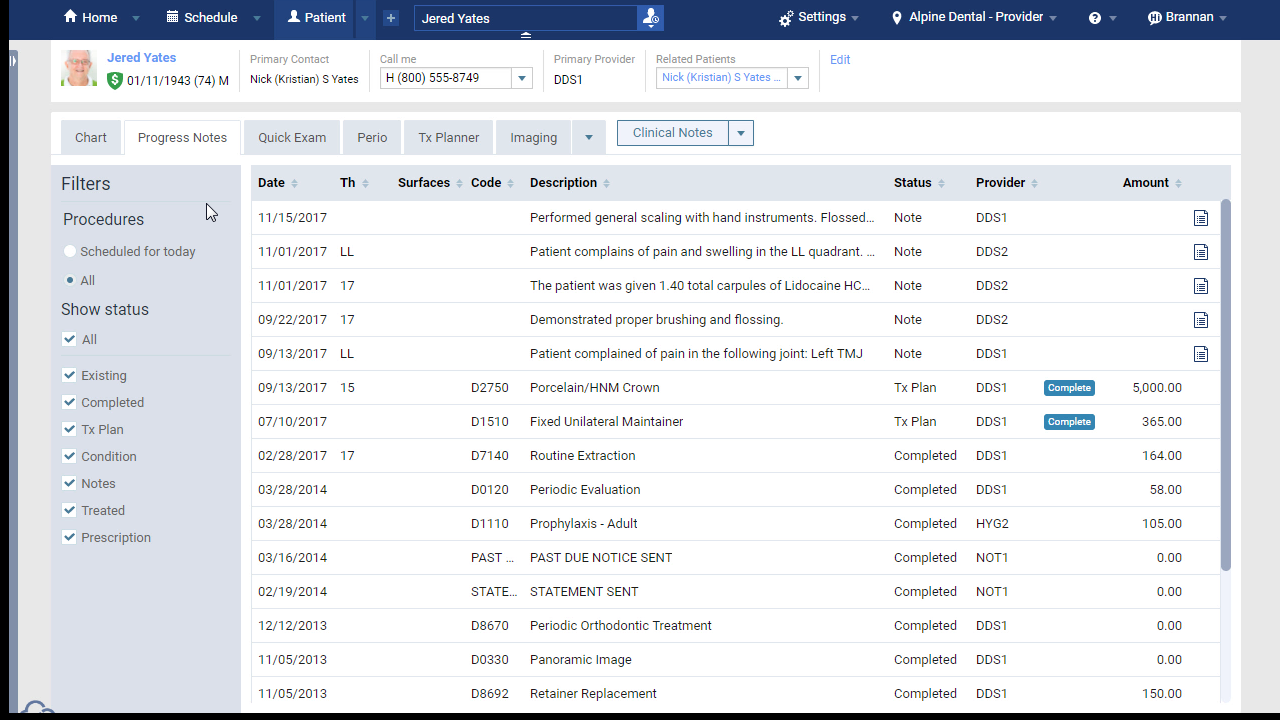Screen dimensions: 1280x720
Task: Expand the Clinical Notes dropdown arrow
Action: click(740, 133)
